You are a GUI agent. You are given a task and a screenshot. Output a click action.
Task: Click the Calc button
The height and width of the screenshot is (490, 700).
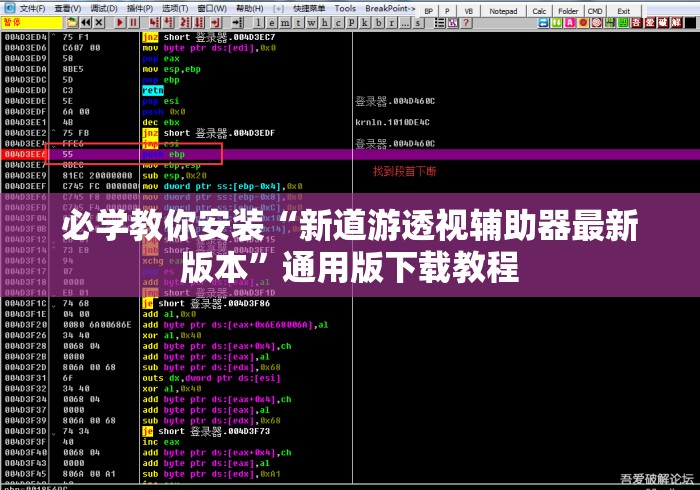coord(539,11)
